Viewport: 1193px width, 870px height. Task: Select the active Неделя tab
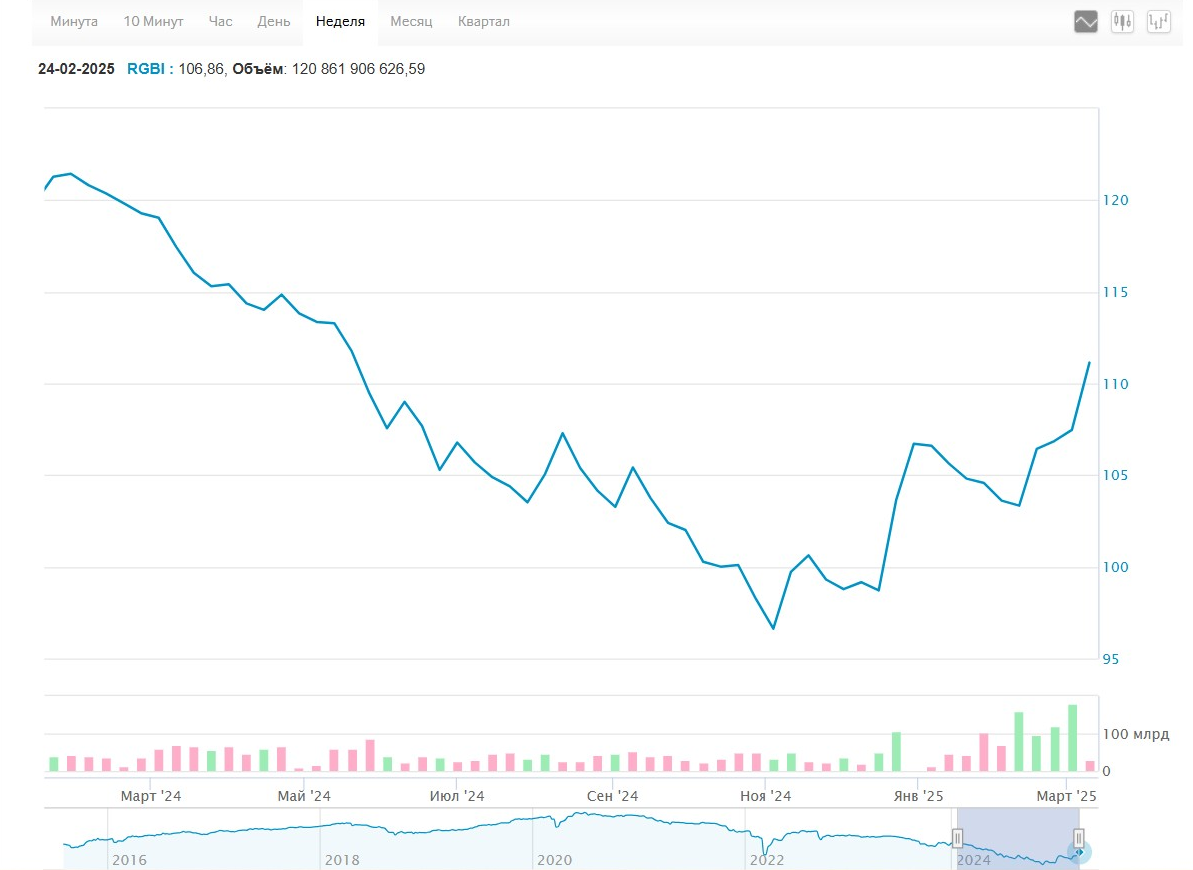(x=340, y=21)
